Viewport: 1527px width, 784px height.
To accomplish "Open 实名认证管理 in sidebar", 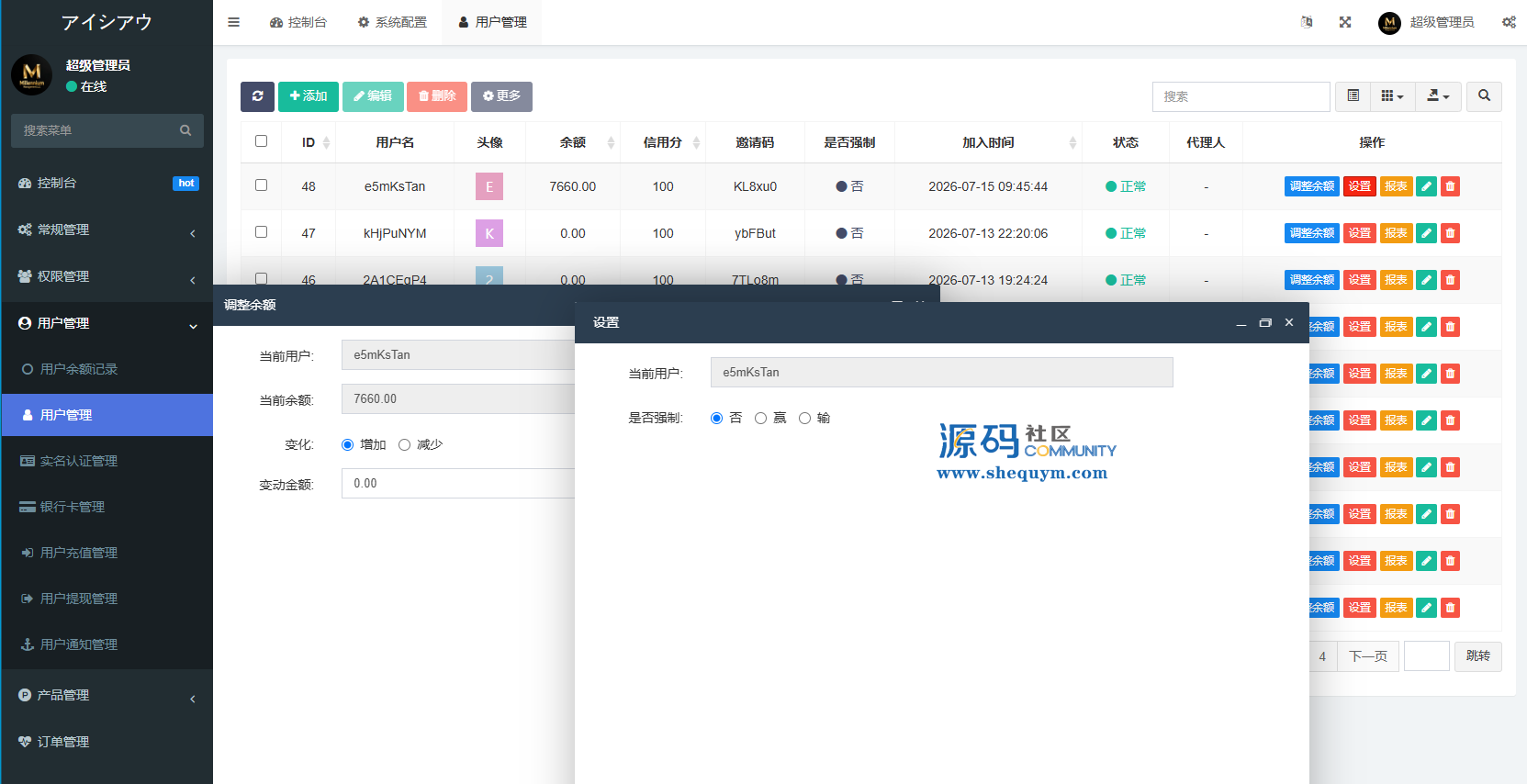I will (107, 461).
